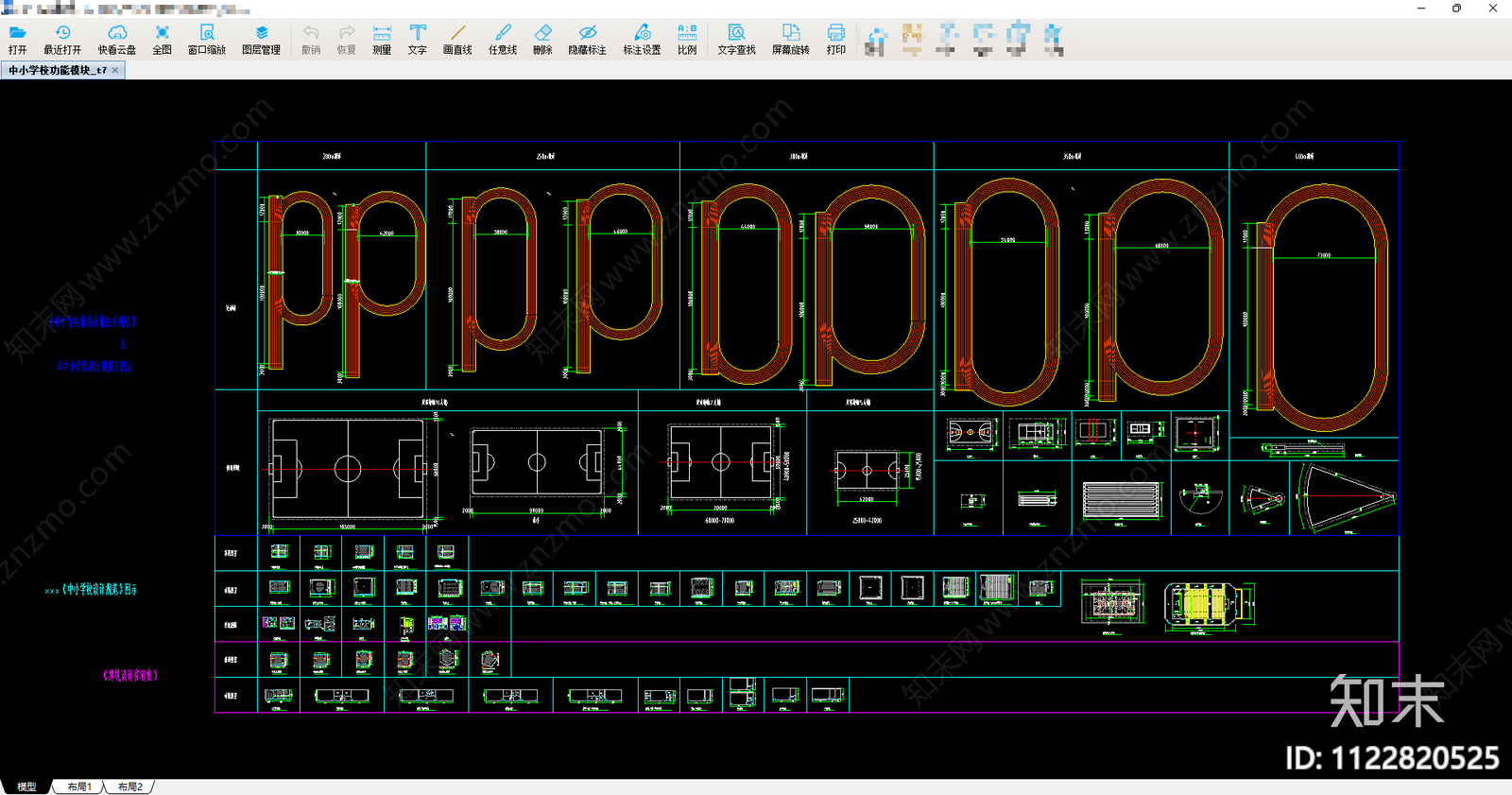Open the 图层管理 layer manager
This screenshot has width=1512, height=795.
click(262, 40)
